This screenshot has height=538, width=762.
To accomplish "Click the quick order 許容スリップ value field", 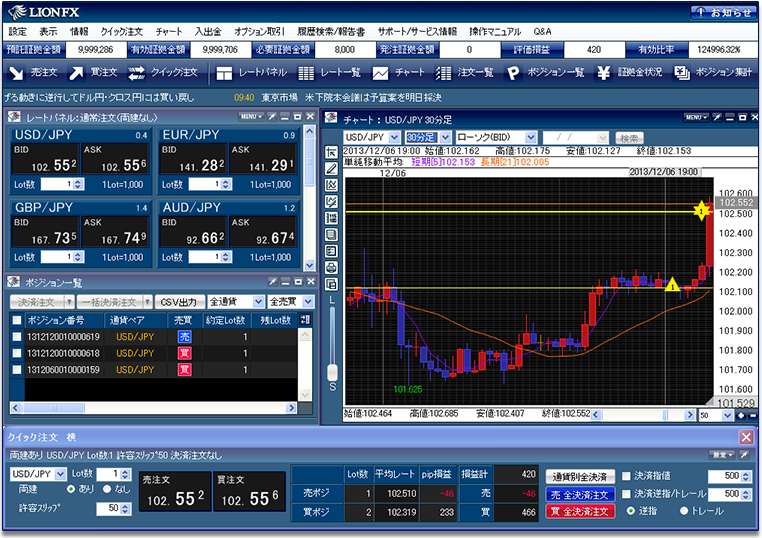I will tap(108, 508).
